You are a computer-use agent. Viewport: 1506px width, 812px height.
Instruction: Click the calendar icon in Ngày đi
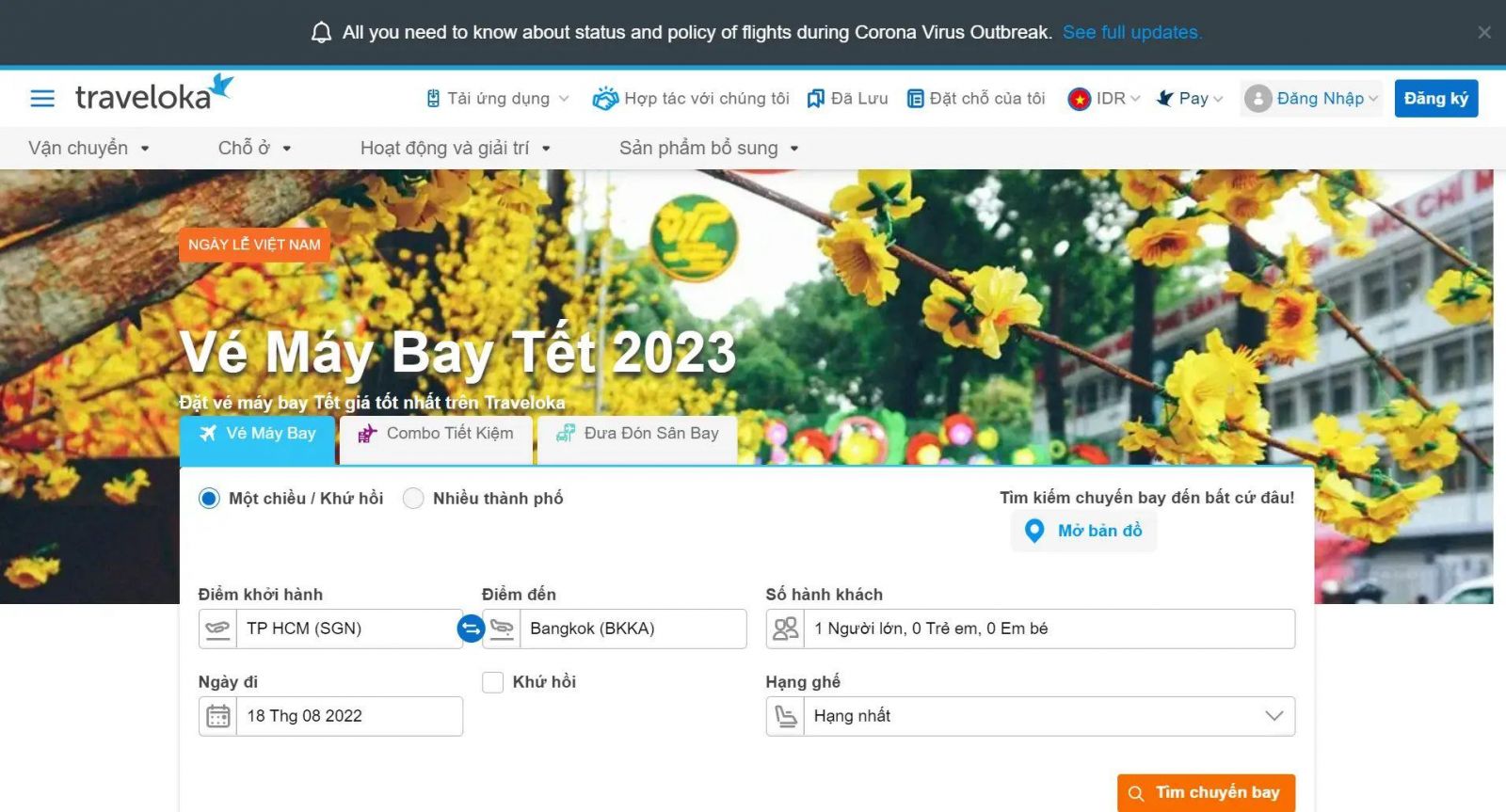coord(217,716)
